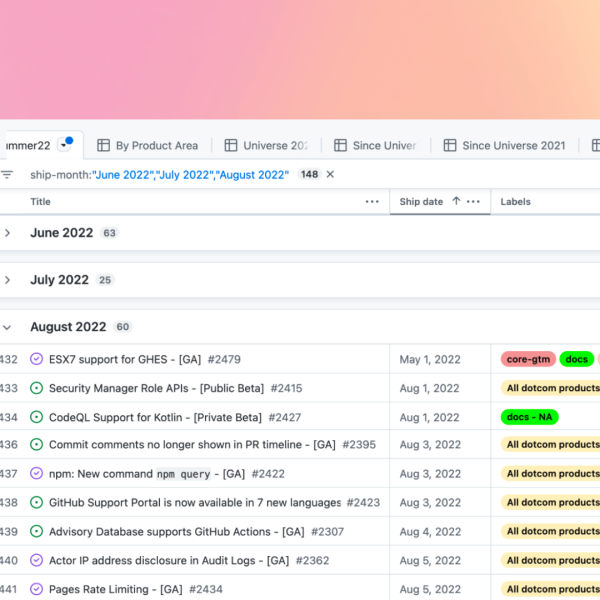This screenshot has height=600, width=600.
Task: Click table icon of Since Universe 2021 tab
Action: point(450,145)
